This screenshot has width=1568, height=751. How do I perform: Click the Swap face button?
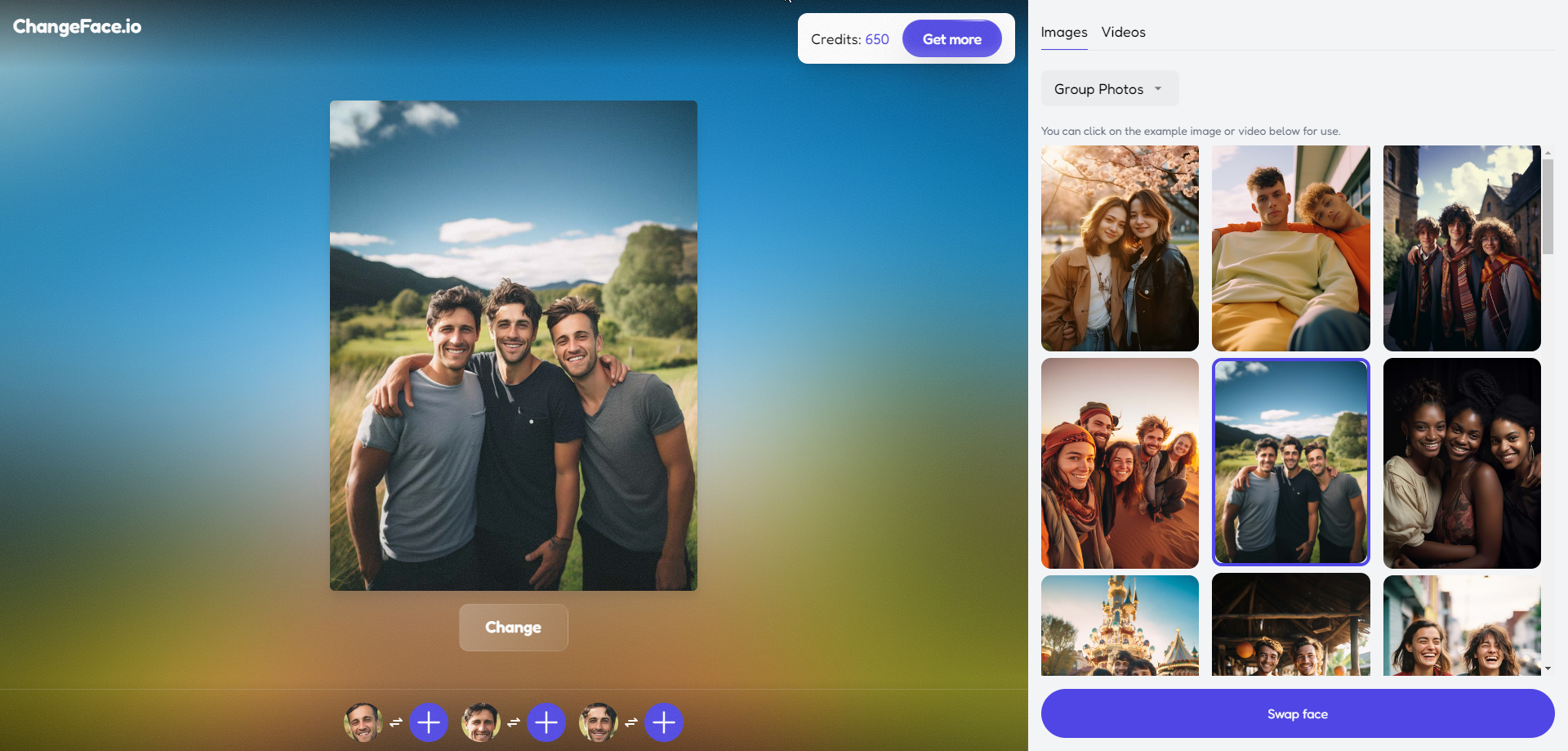point(1297,713)
